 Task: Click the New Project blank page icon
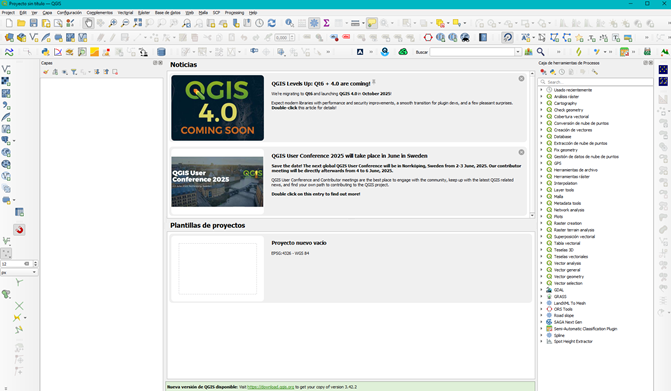click(9, 23)
